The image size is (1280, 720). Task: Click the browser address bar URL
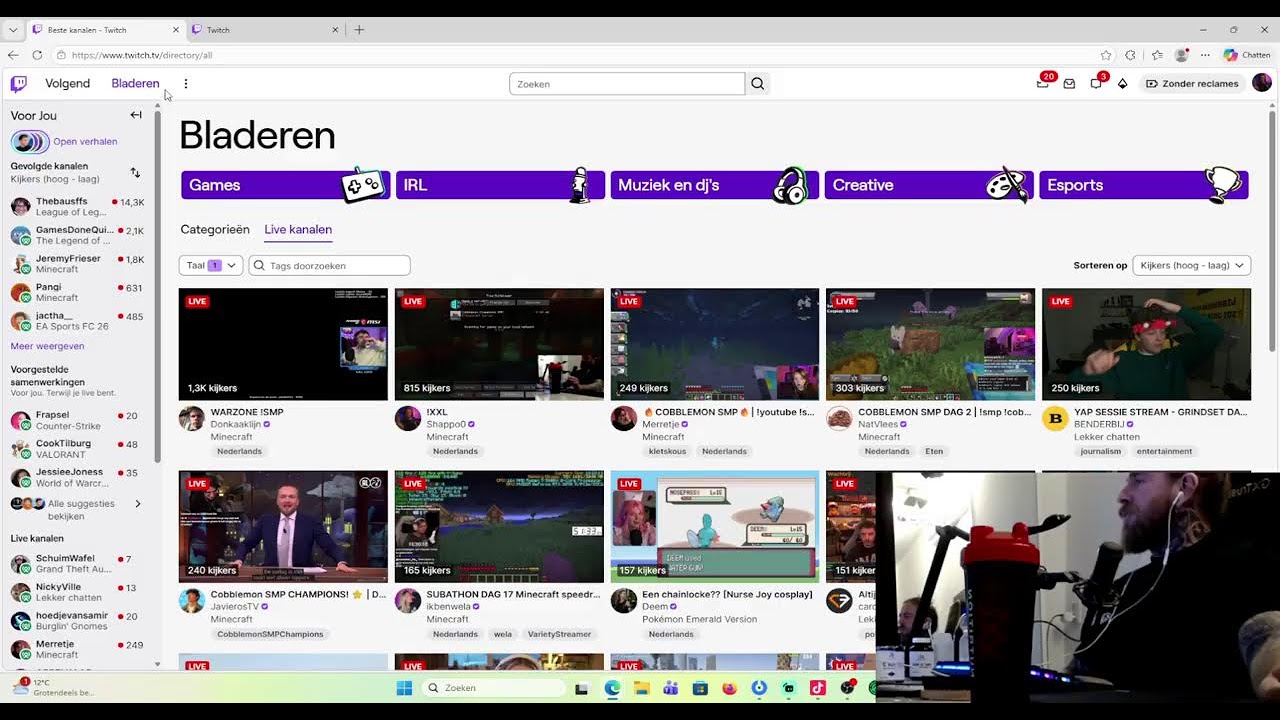142,55
